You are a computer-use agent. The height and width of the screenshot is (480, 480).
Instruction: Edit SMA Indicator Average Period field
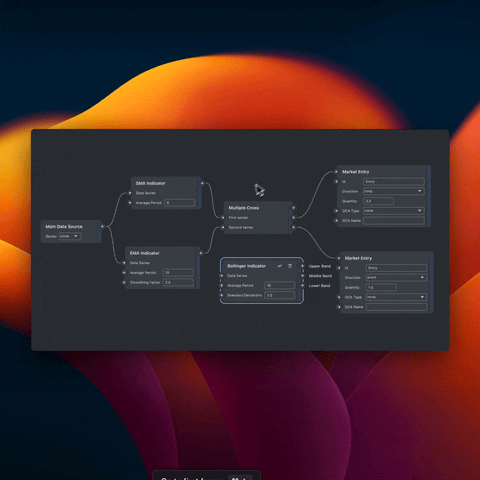coord(179,203)
